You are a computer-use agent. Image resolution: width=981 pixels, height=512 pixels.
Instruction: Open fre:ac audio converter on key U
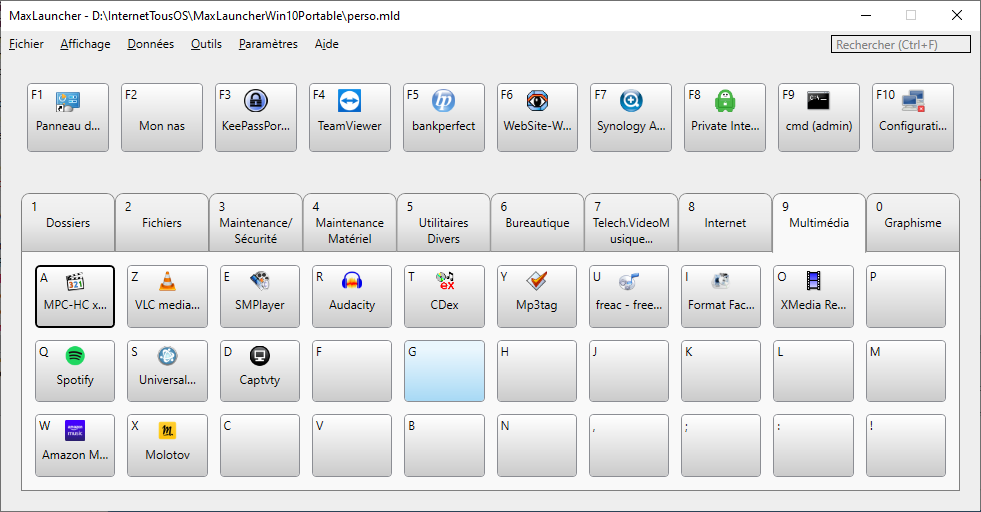[x=629, y=296]
